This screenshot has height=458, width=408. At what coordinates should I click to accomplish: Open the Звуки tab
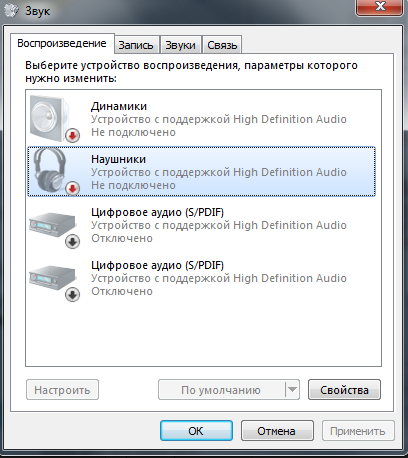click(x=180, y=45)
